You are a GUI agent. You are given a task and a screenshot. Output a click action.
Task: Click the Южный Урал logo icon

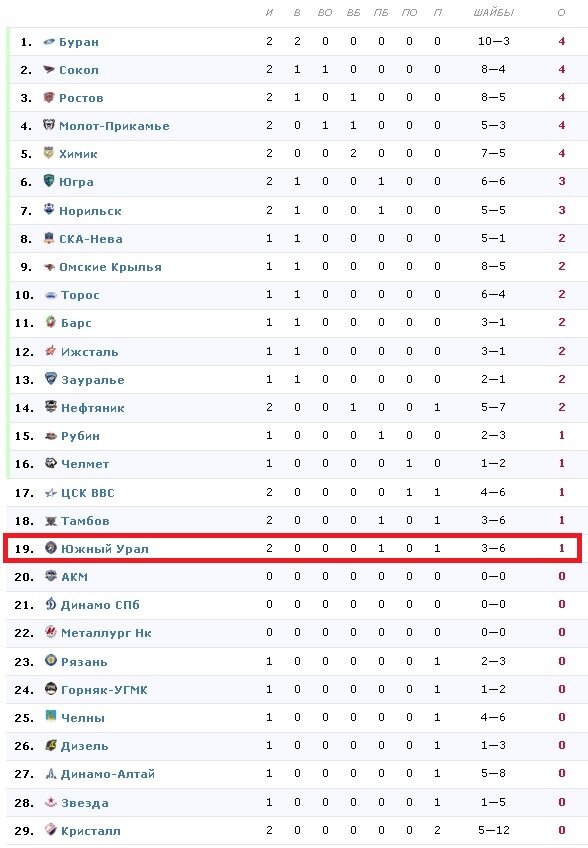pyautogui.click(x=51, y=547)
